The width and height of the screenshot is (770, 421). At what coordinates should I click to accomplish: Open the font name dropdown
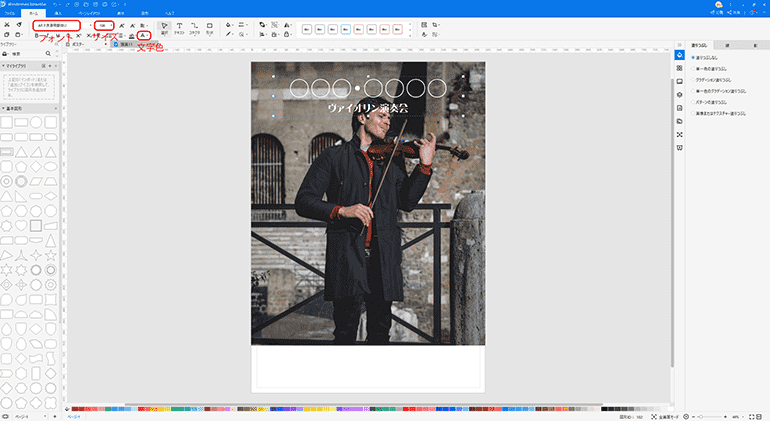pos(55,24)
